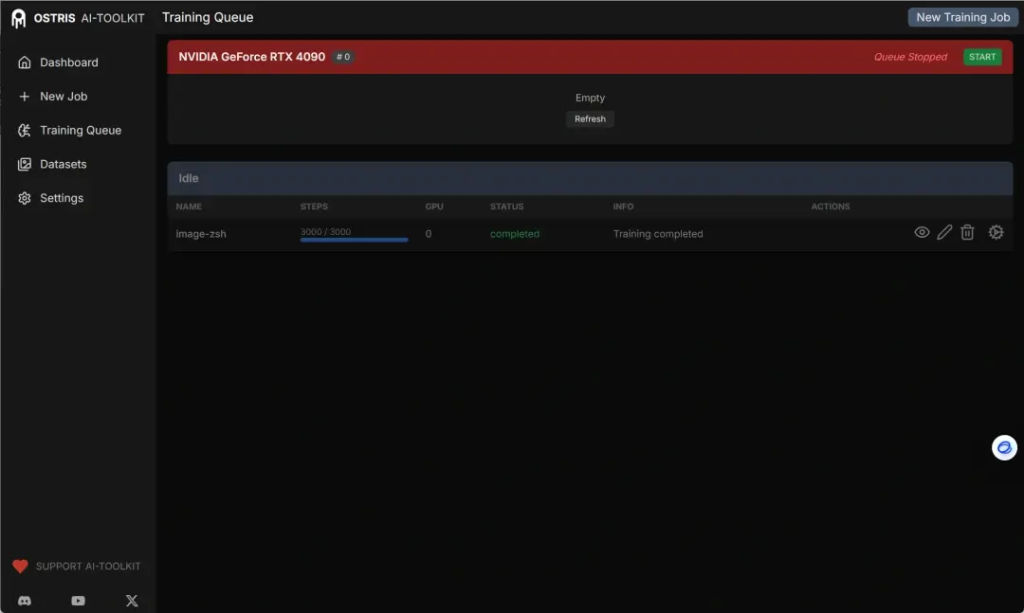The width and height of the screenshot is (1024, 613).
Task: Open the Discord link icon
Action: [25, 600]
